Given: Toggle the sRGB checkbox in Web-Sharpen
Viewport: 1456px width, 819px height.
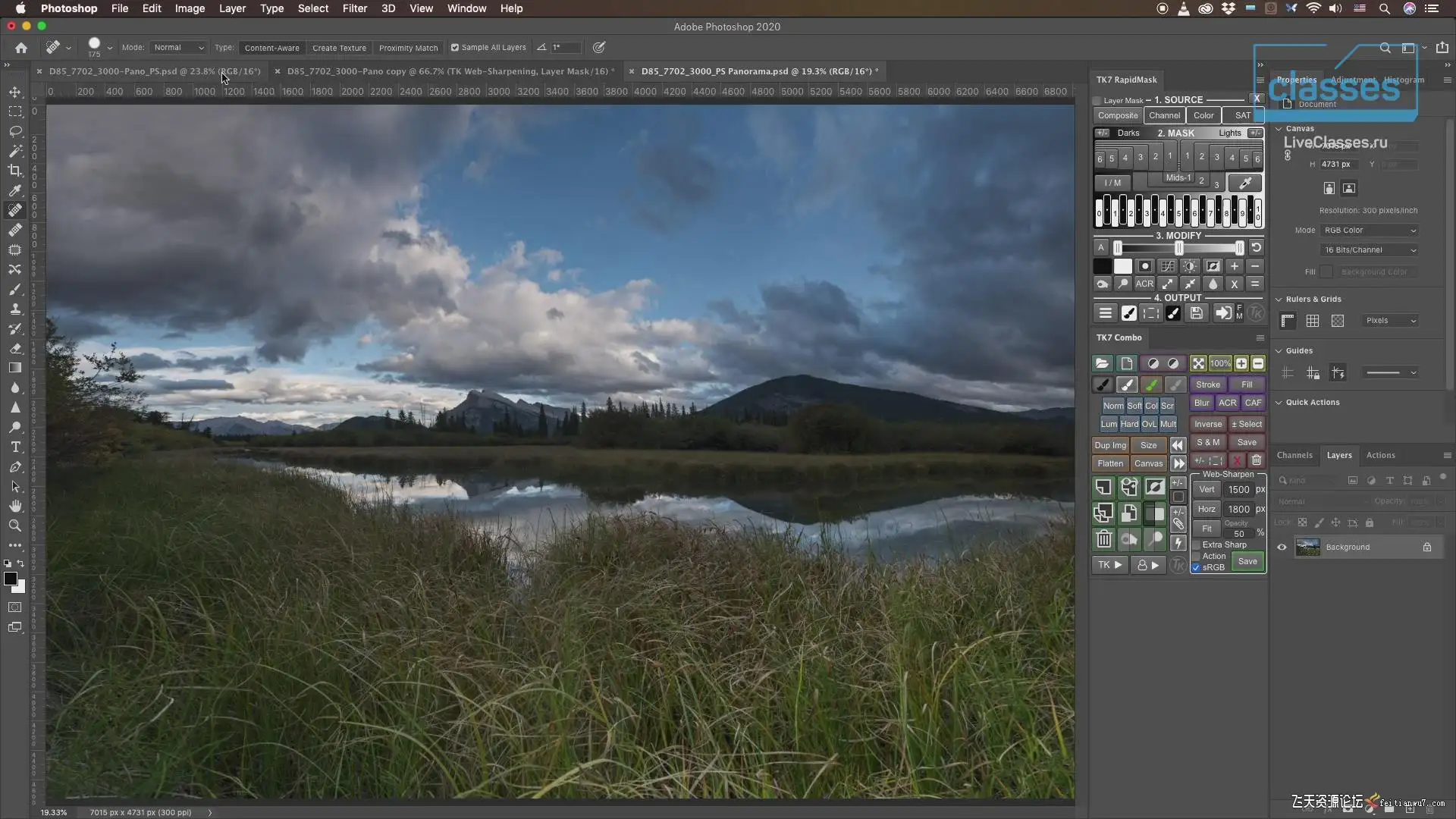Looking at the screenshot, I should (1197, 567).
